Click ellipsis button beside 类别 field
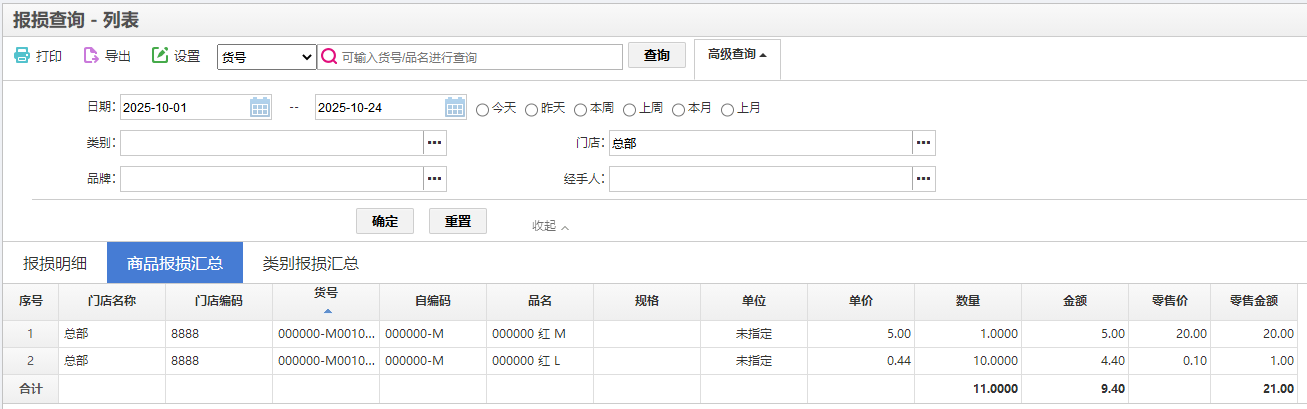 click(434, 143)
